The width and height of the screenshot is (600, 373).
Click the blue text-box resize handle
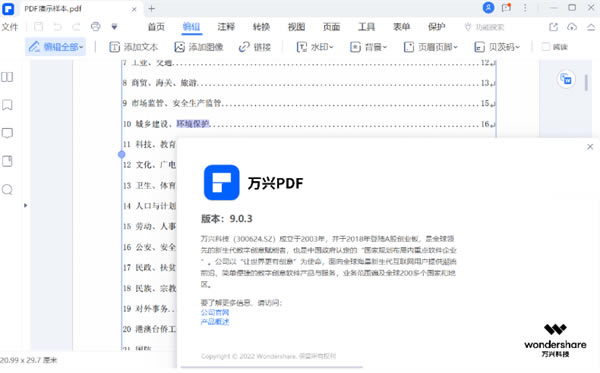pyautogui.click(x=122, y=154)
